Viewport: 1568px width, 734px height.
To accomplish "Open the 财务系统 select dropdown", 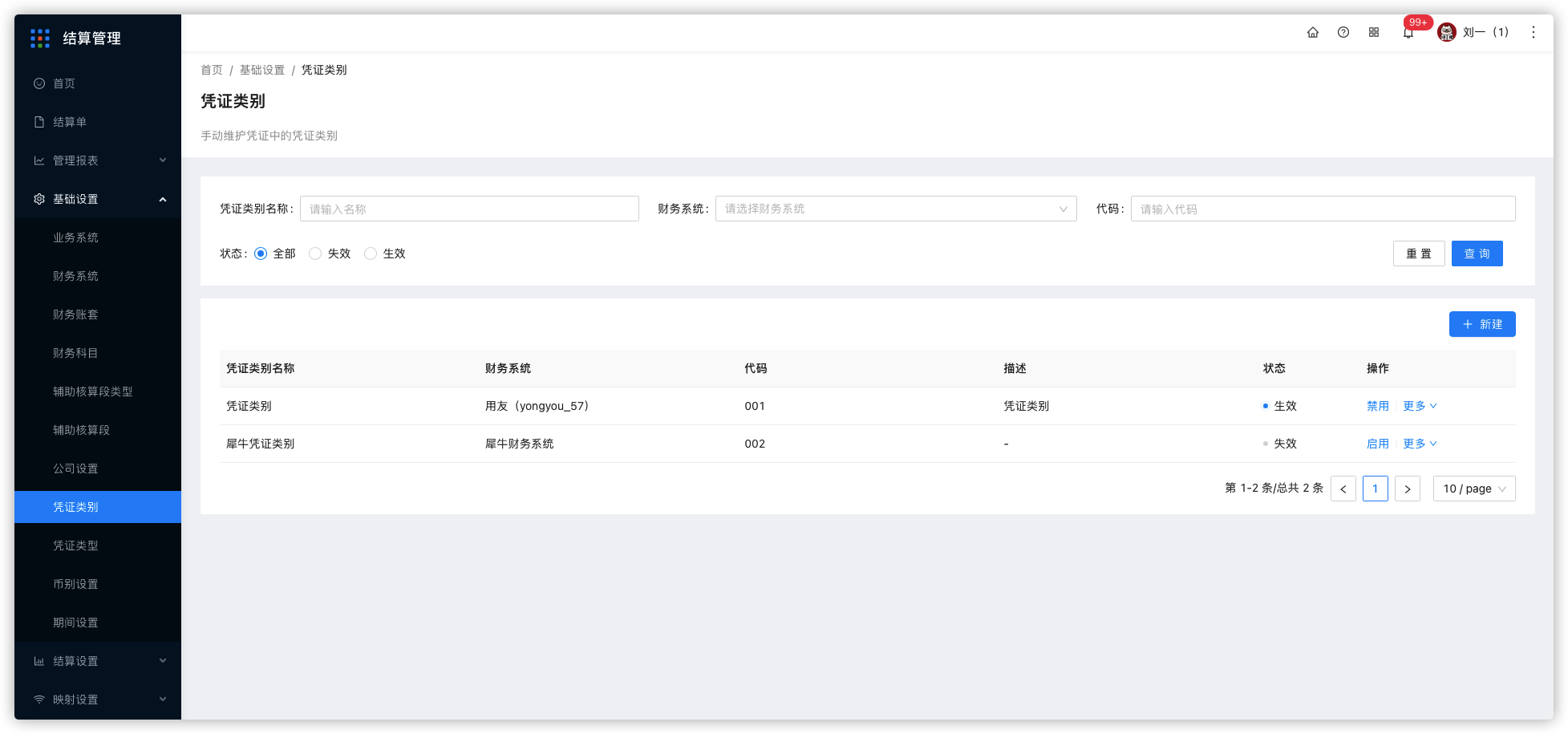I will pos(896,209).
